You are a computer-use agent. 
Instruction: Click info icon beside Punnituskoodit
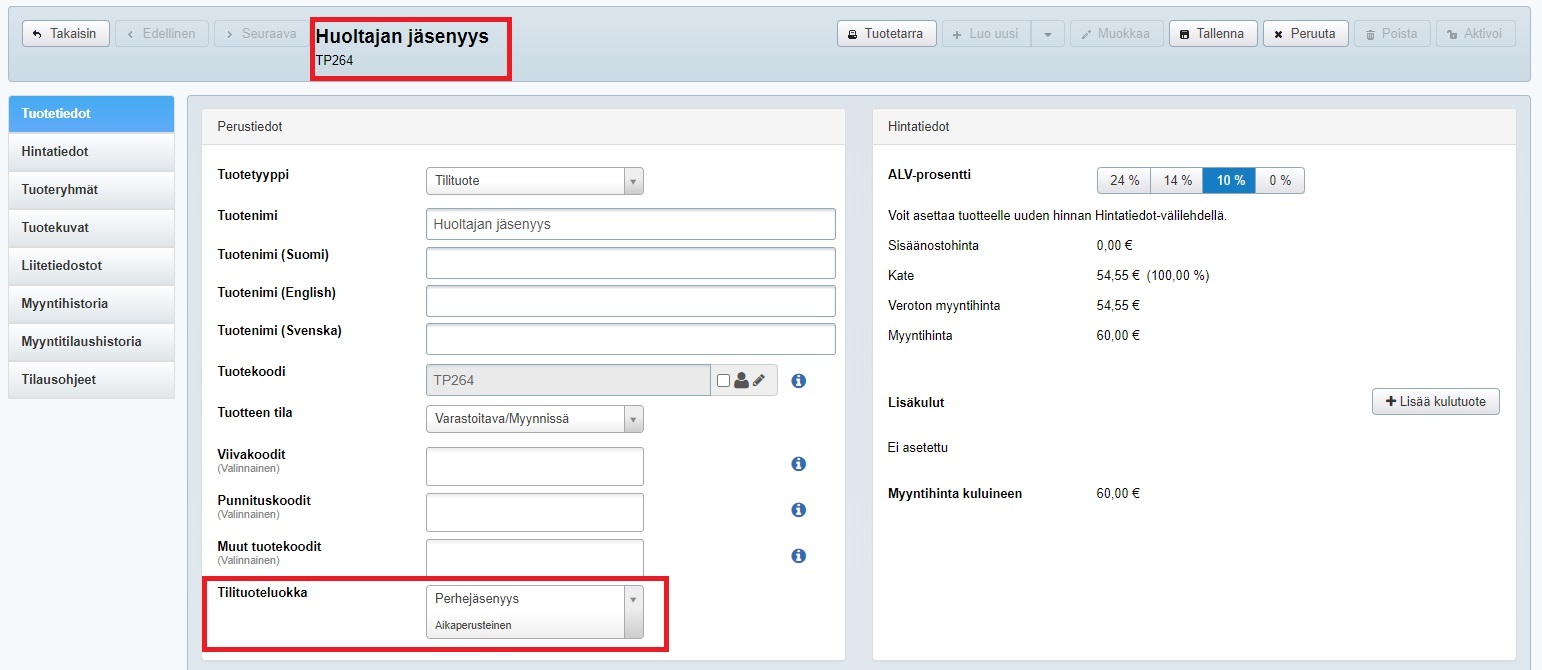[x=798, y=510]
